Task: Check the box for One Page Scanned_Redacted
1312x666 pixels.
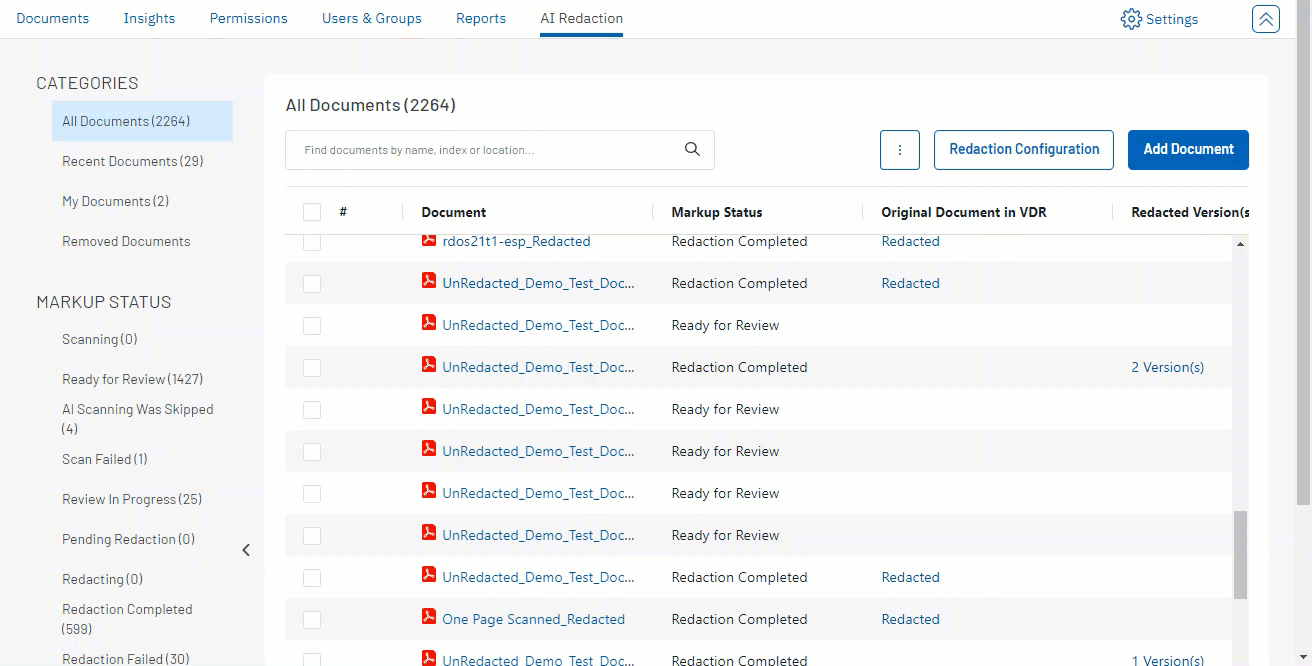Action: pyautogui.click(x=312, y=620)
